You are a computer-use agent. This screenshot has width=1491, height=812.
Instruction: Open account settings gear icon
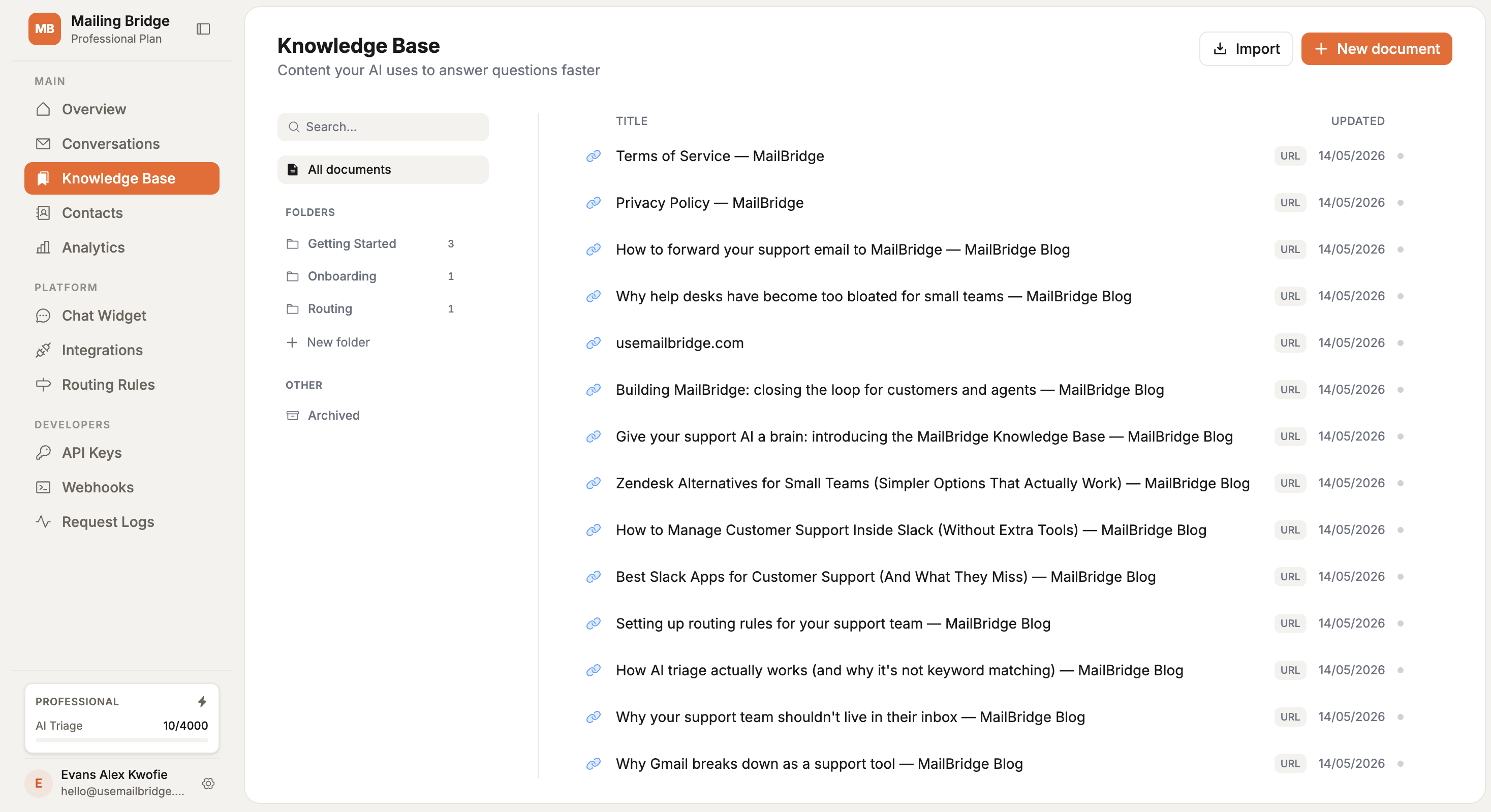pyautogui.click(x=208, y=783)
